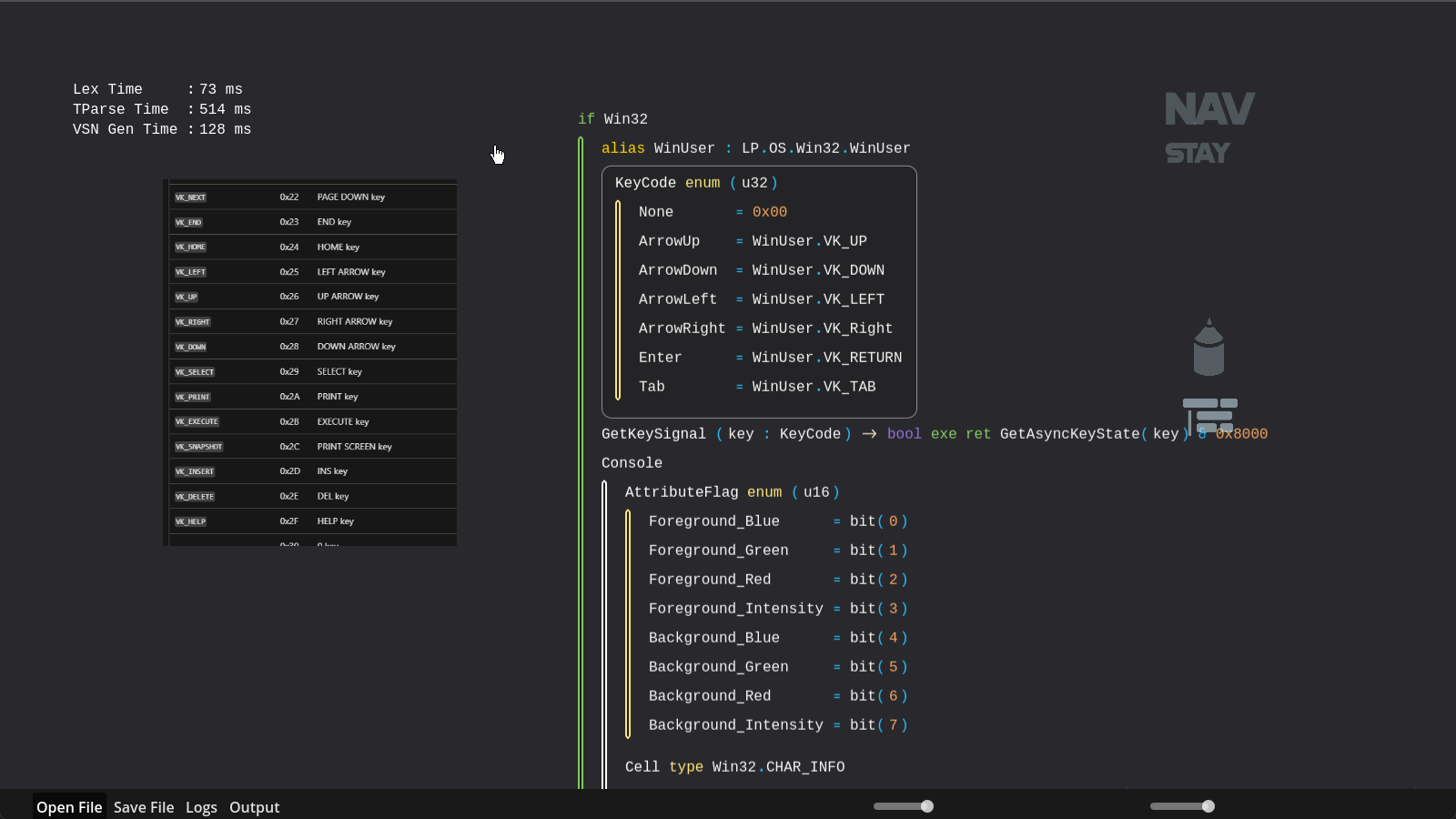Image resolution: width=1456 pixels, height=819 pixels.
Task: Click the NAV logo watermark
Action: 1209,107
